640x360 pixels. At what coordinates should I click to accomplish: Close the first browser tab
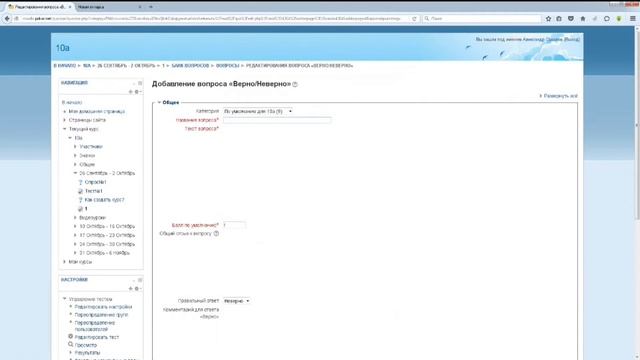pyautogui.click(x=70, y=7)
